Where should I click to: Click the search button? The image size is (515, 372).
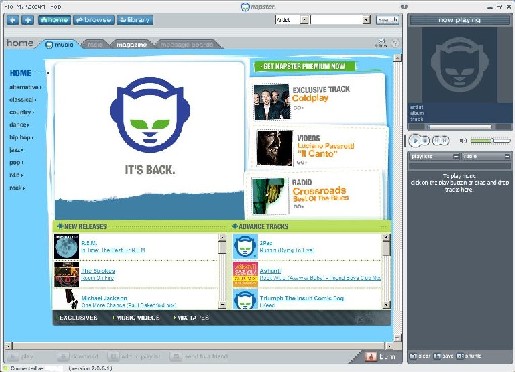click(x=387, y=20)
